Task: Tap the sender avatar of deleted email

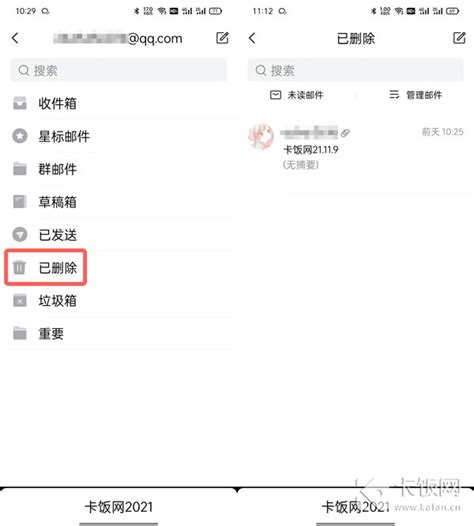Action: tap(261, 136)
